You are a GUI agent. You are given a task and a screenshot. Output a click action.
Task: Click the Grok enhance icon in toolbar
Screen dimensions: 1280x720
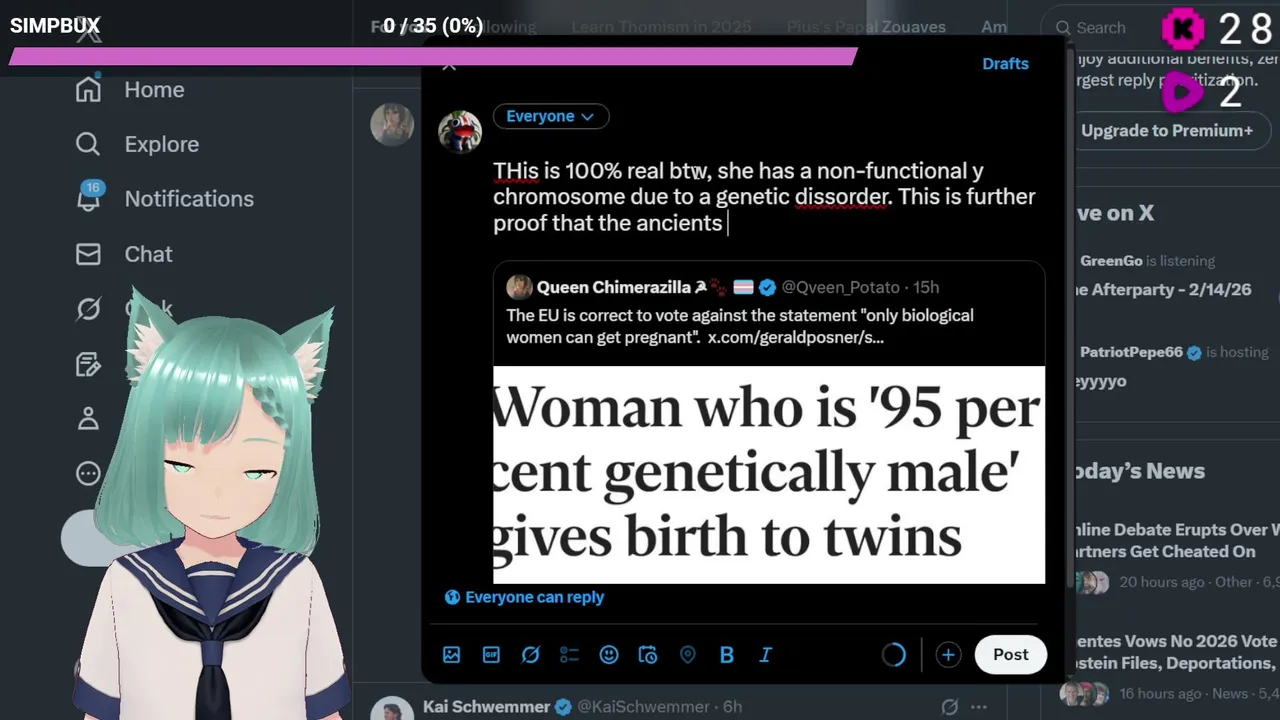(530, 655)
